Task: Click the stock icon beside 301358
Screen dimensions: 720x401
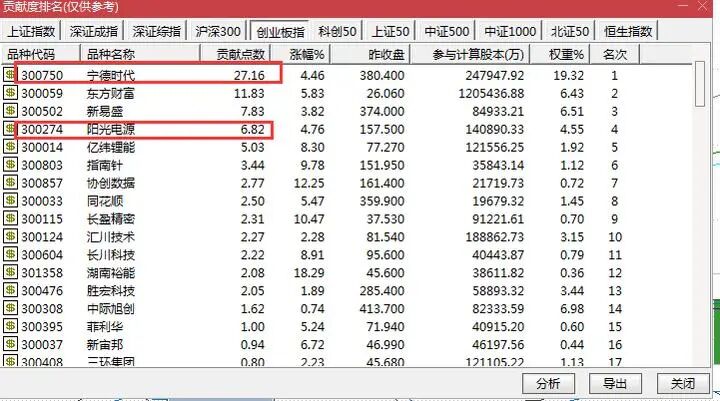Action: pos(10,272)
